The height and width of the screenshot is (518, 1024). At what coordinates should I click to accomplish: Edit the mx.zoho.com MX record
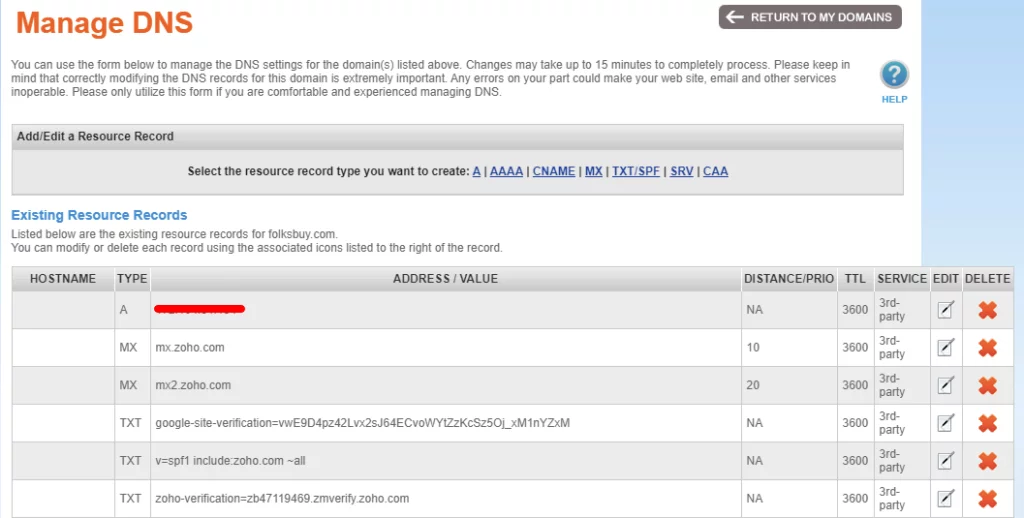click(945, 348)
